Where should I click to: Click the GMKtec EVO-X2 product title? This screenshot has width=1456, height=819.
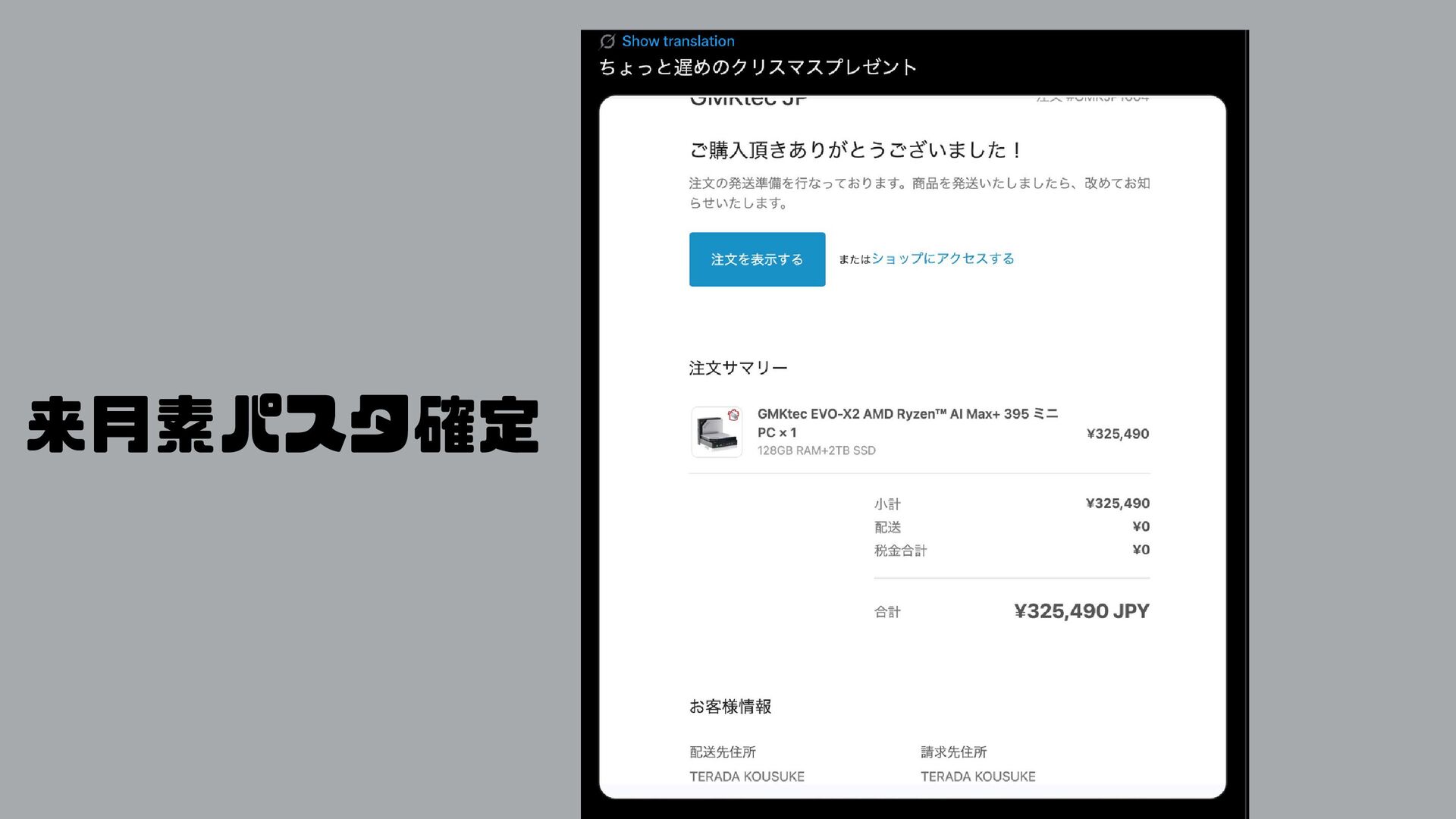click(907, 422)
